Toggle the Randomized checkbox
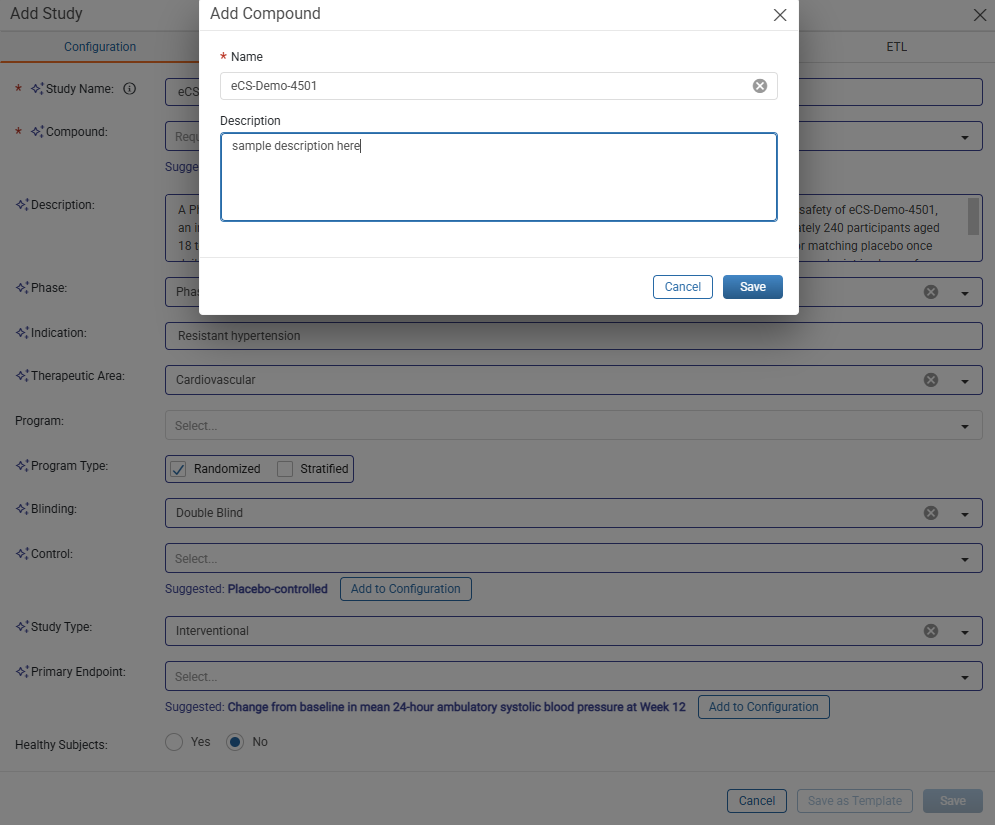The width and height of the screenshot is (995, 825). (x=178, y=469)
